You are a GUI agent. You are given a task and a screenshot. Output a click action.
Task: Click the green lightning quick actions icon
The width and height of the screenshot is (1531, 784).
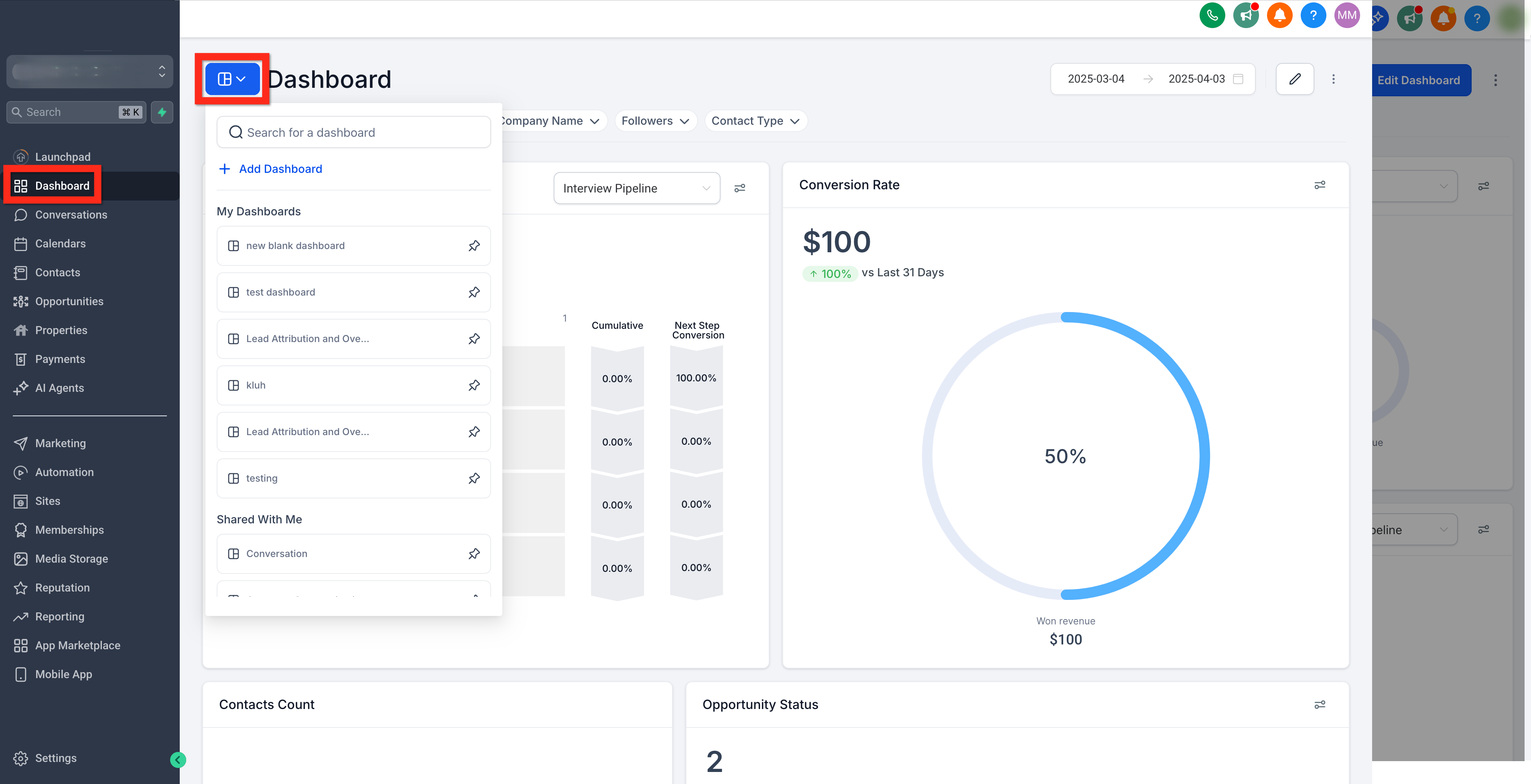pos(162,112)
